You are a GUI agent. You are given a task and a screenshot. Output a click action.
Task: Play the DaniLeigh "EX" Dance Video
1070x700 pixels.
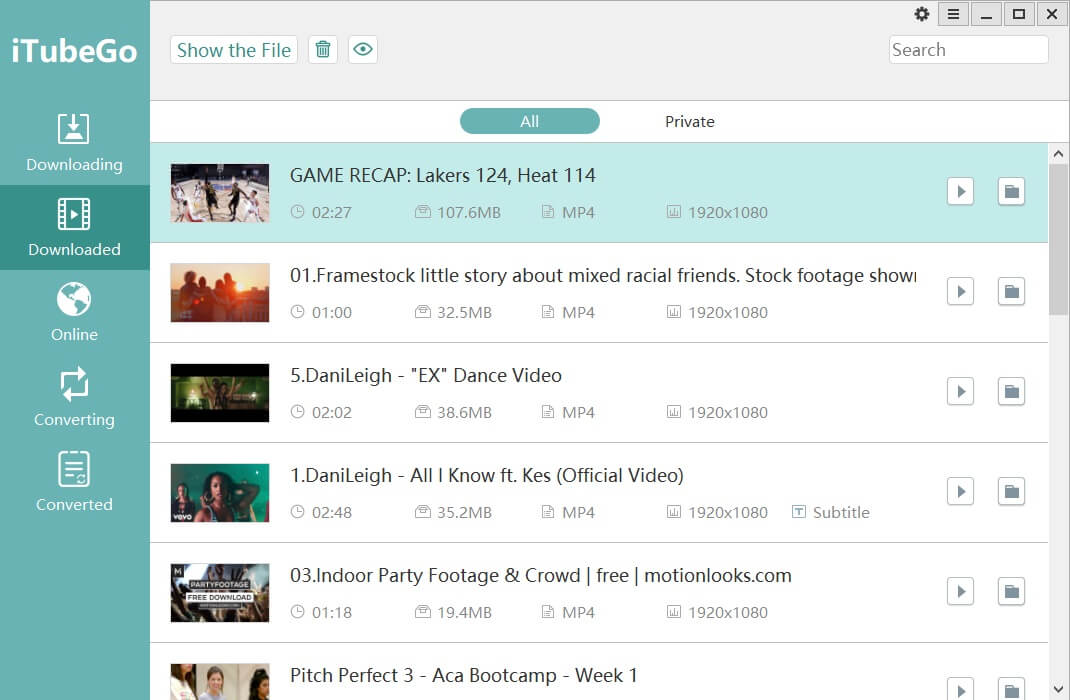960,392
